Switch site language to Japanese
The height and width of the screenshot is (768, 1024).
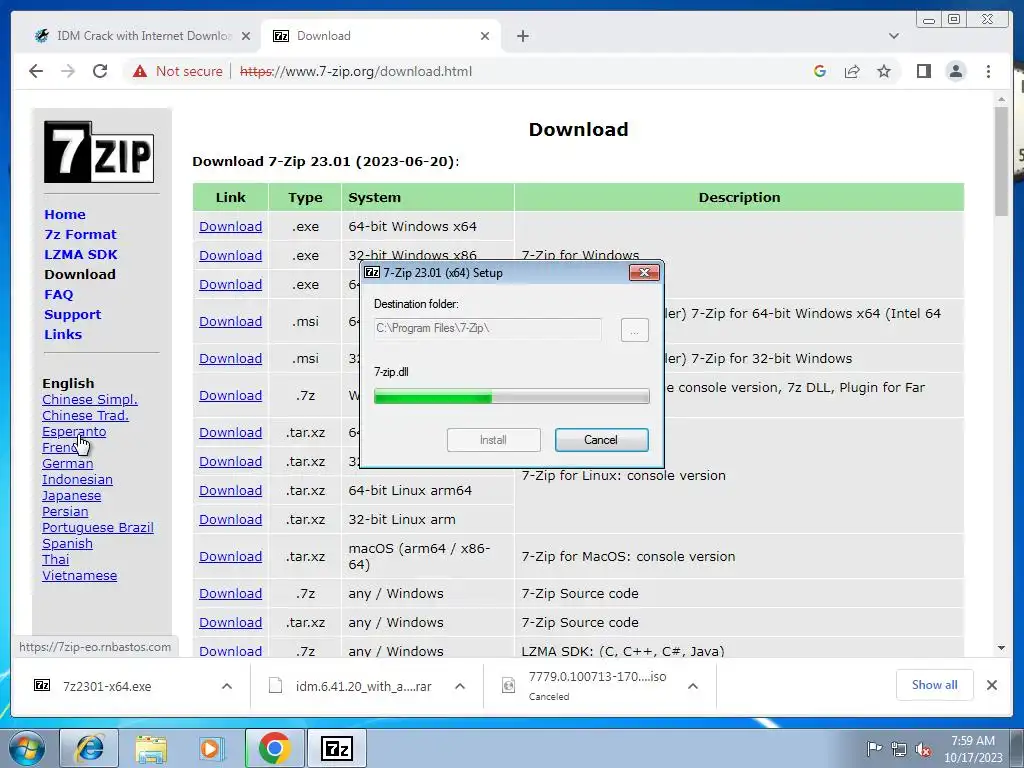tap(72, 496)
